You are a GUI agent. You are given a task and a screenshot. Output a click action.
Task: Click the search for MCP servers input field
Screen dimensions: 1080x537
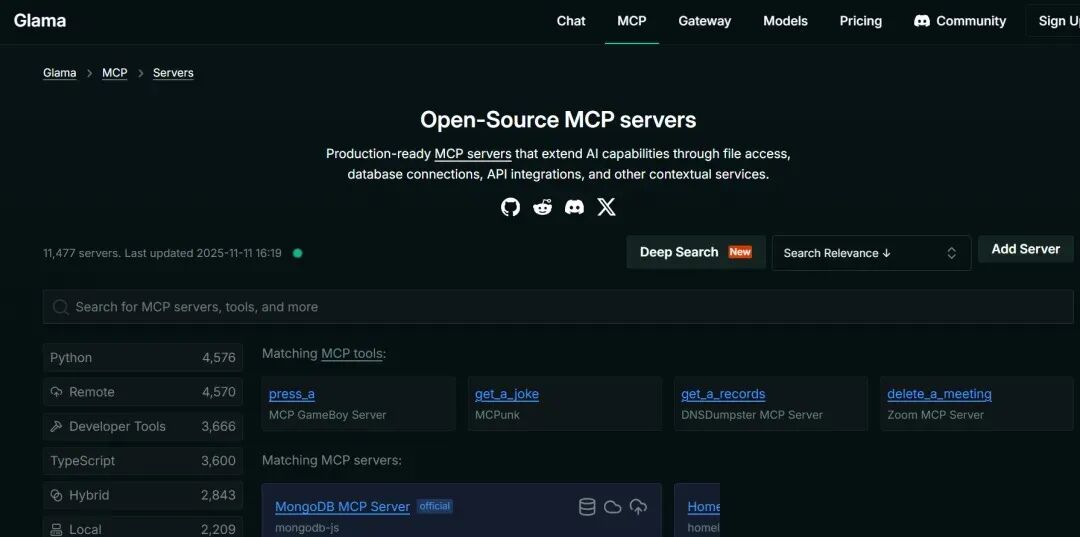[558, 307]
